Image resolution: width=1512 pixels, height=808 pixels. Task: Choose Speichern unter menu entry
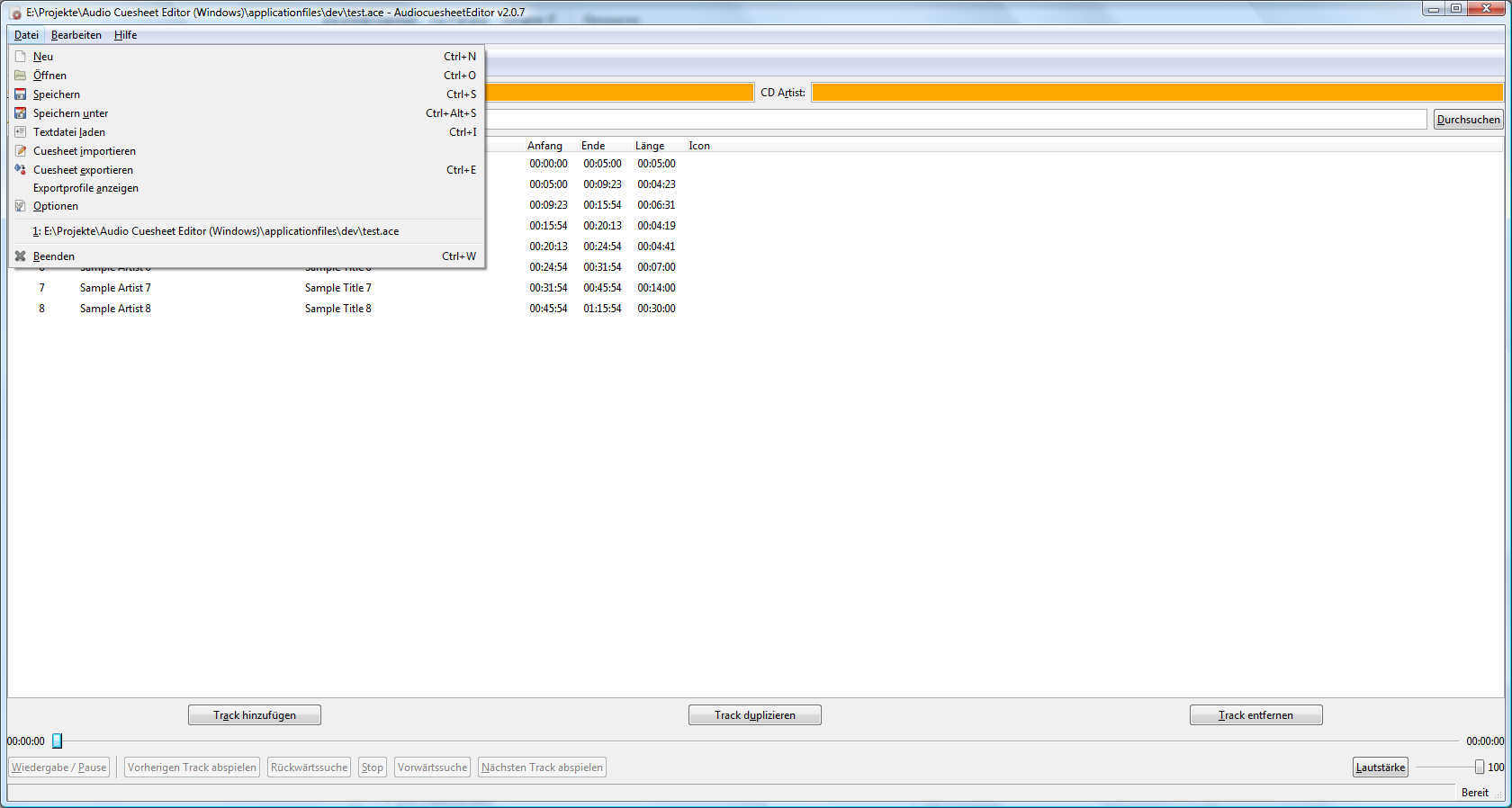247,113
